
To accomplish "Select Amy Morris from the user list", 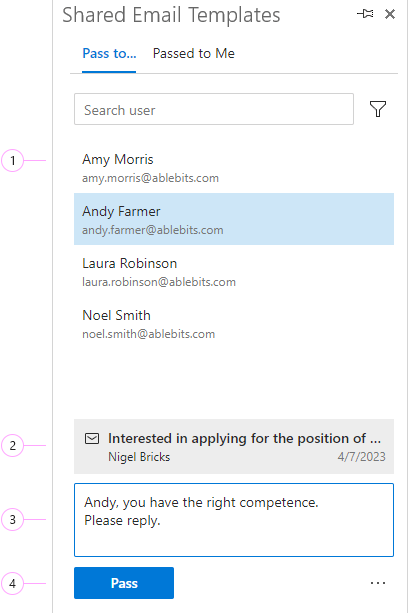I will 234,167.
